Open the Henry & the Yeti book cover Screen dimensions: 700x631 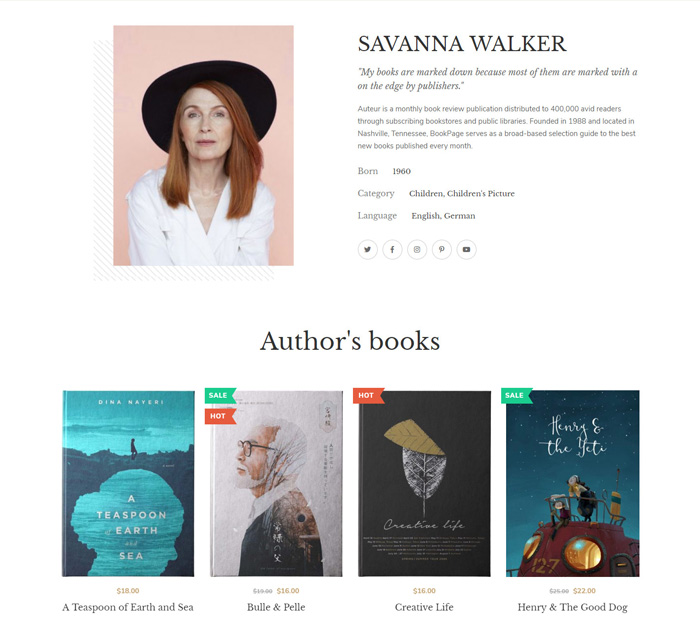tap(572, 484)
